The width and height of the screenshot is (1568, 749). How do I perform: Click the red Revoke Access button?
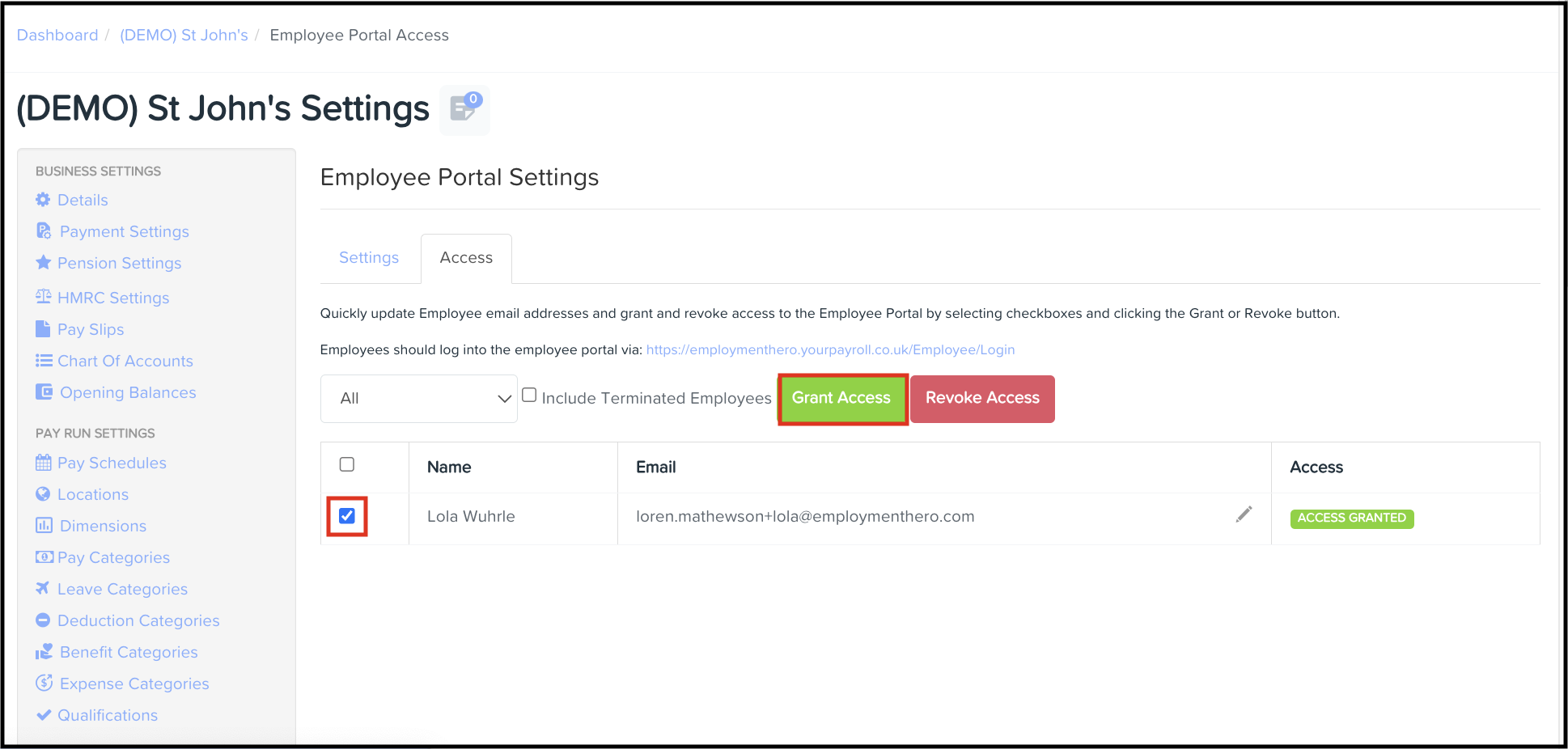tap(982, 398)
